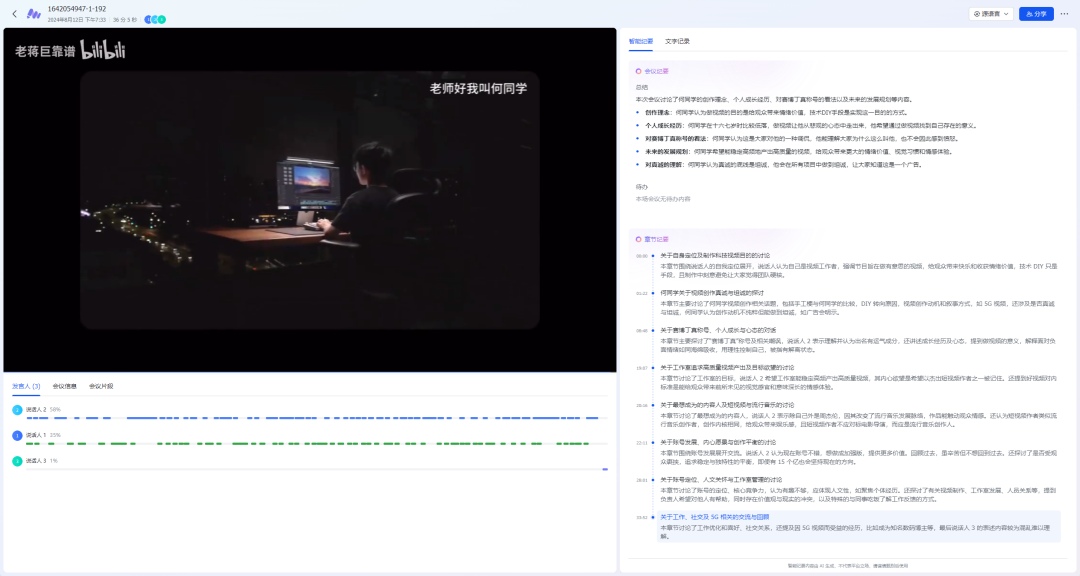The image size is (1080, 576).
Task: Click the blue 分享 share button
Action: (1036, 14)
